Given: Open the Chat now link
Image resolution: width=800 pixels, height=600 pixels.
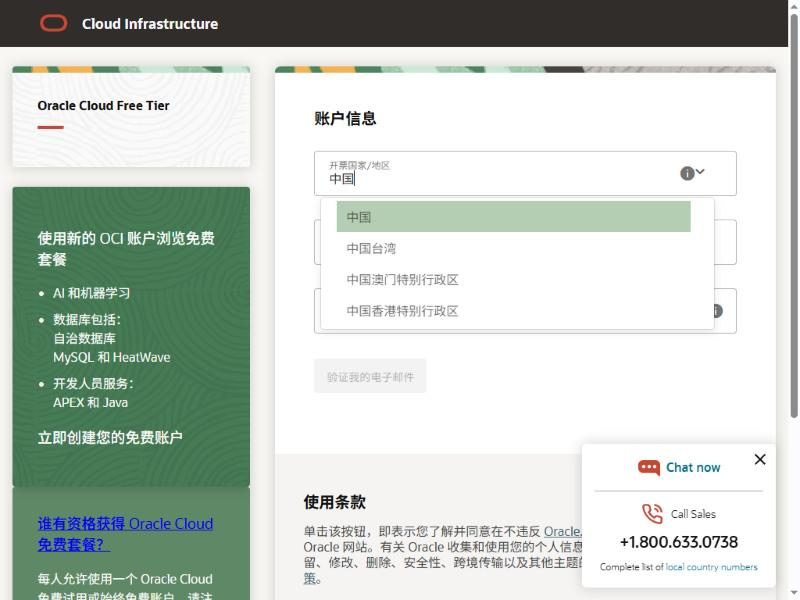Looking at the screenshot, I should (693, 467).
